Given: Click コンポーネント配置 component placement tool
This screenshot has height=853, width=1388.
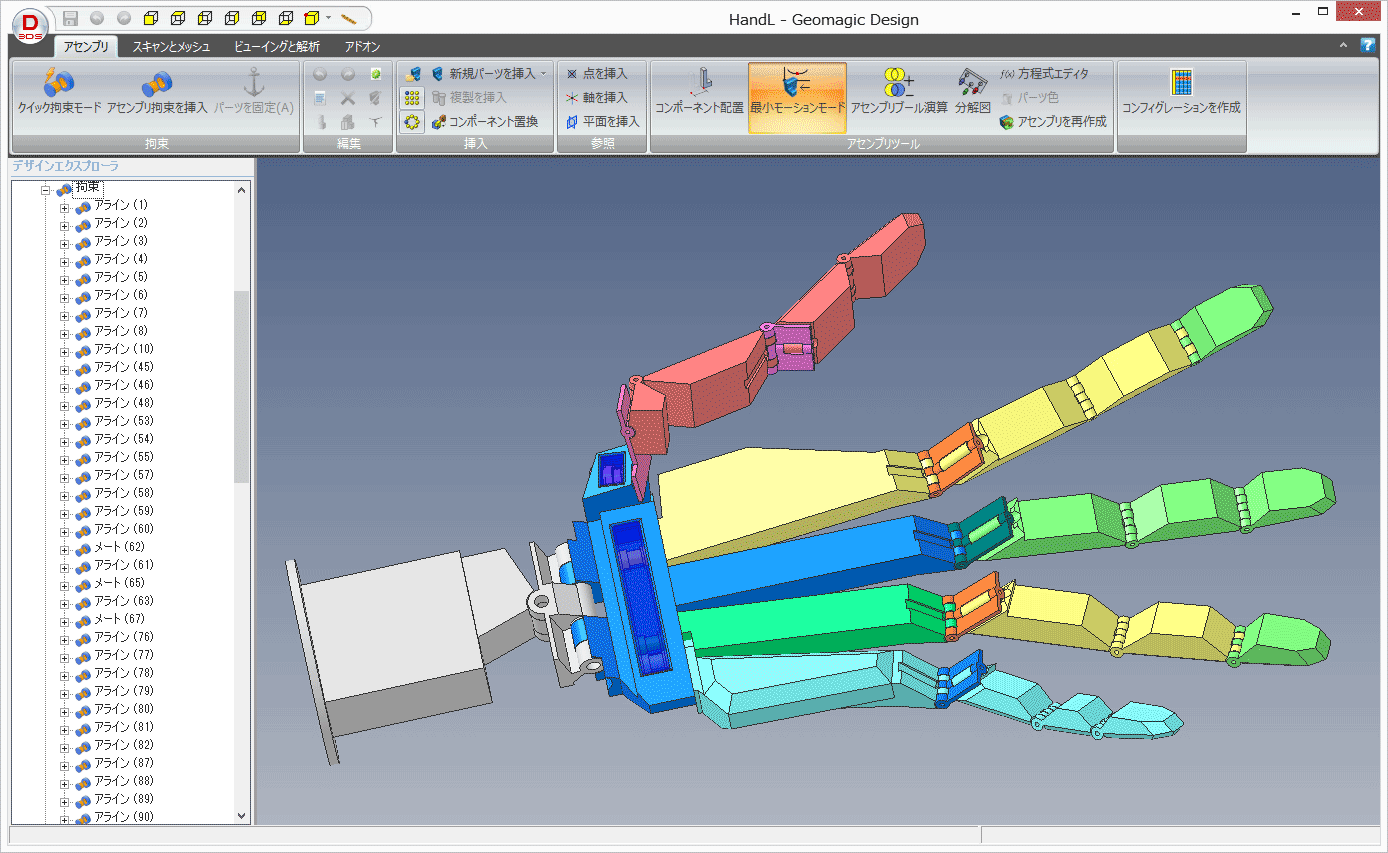Looking at the screenshot, I should tap(699, 92).
